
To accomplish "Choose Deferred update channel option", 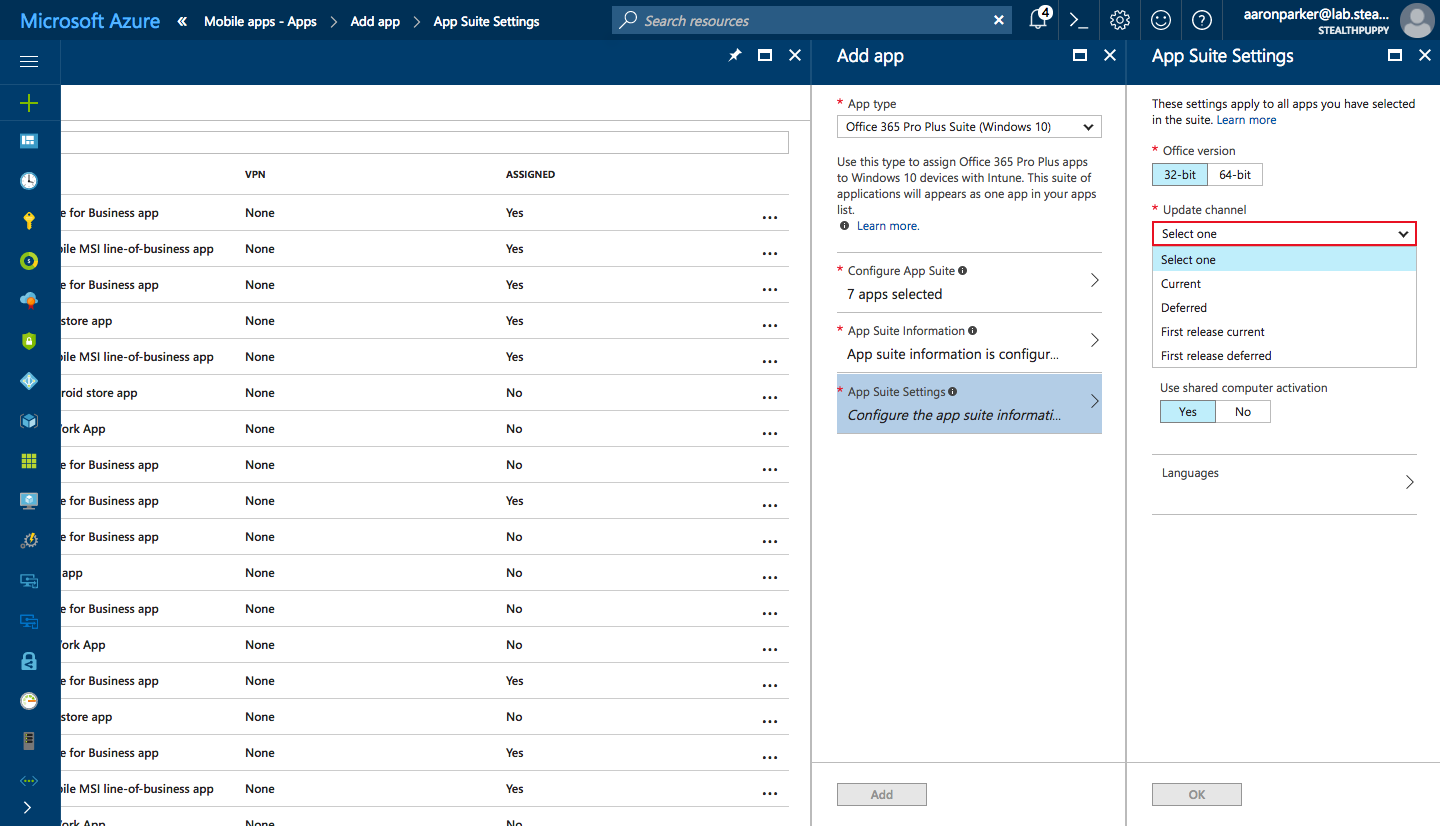I will (1284, 308).
